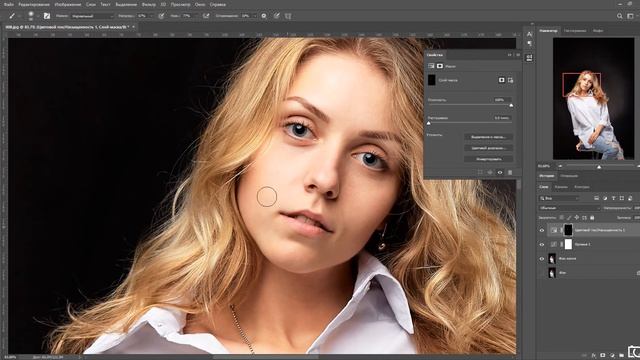640x360 pixels.
Task: Click the adjustment icon in Properties header
Action: (x=431, y=66)
